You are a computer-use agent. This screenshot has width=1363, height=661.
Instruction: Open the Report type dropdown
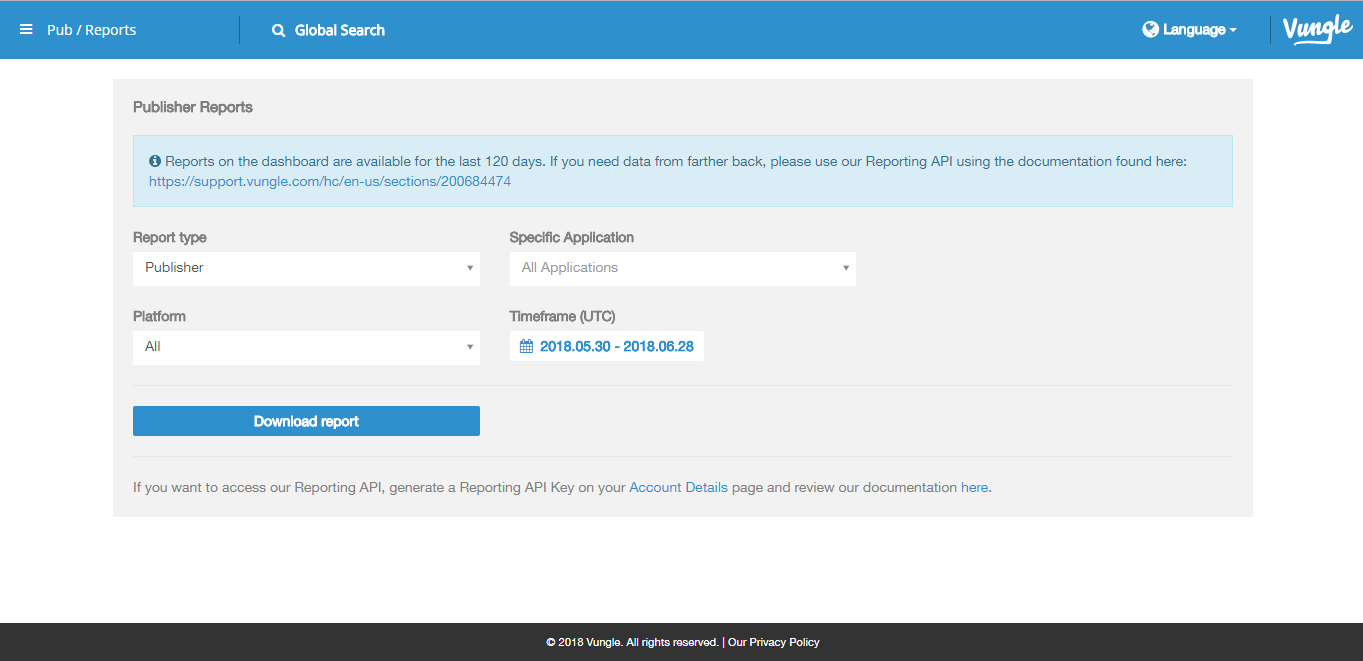point(305,268)
